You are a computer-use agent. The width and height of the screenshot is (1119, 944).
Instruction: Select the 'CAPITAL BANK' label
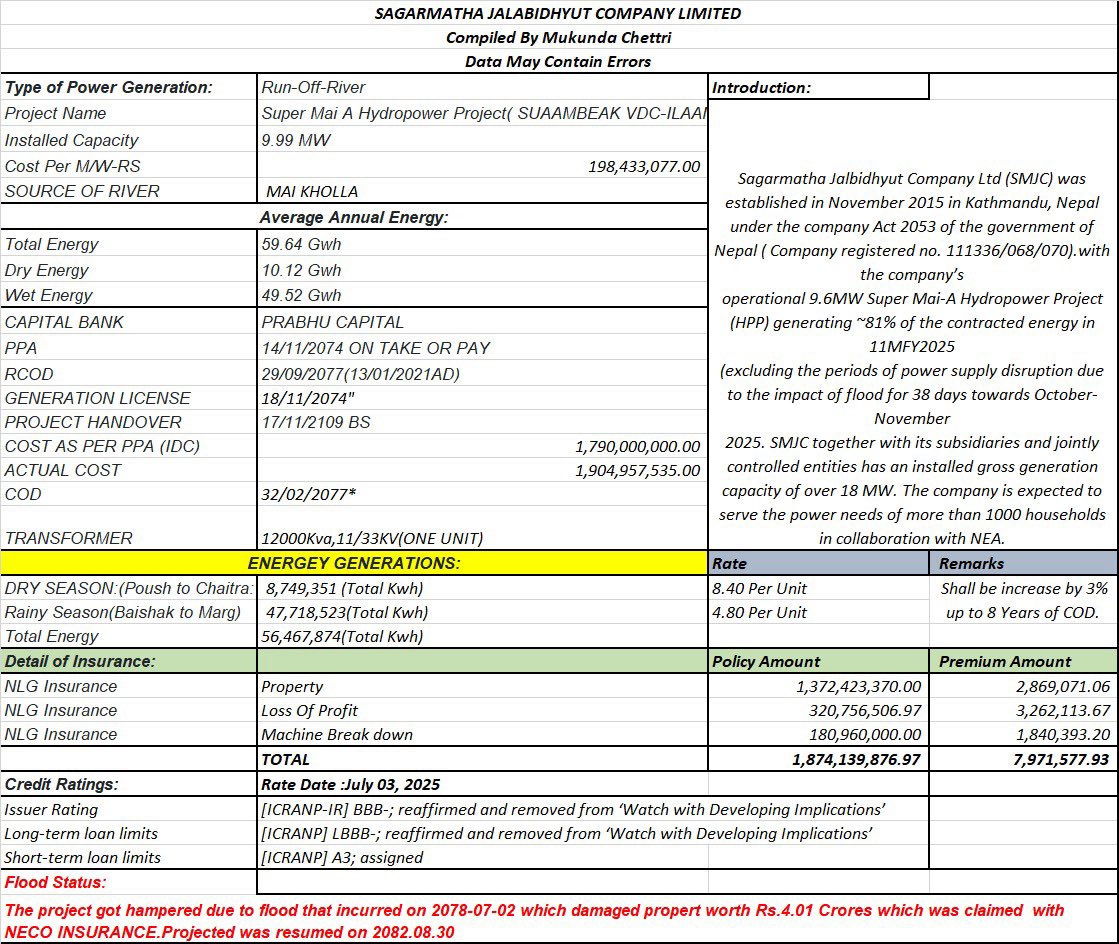pos(64,322)
